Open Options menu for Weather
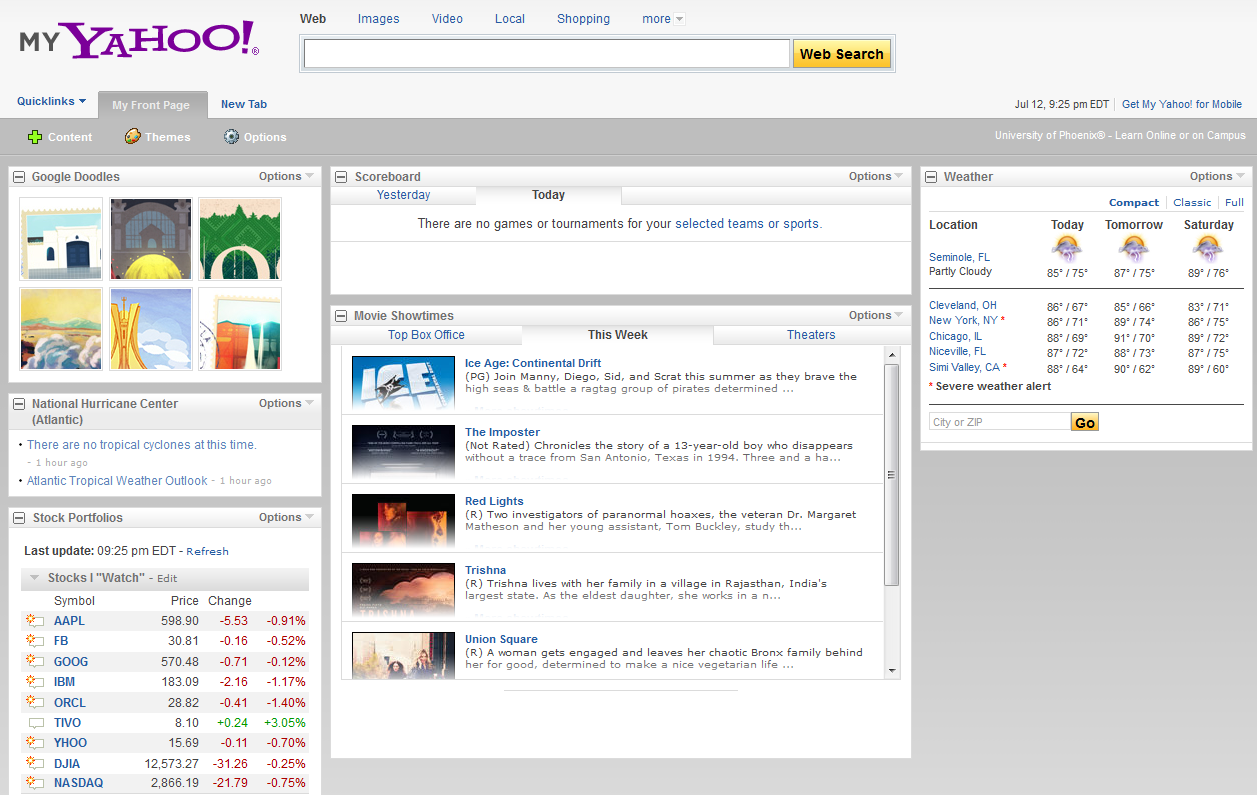This screenshot has height=795, width=1257. [1217, 176]
